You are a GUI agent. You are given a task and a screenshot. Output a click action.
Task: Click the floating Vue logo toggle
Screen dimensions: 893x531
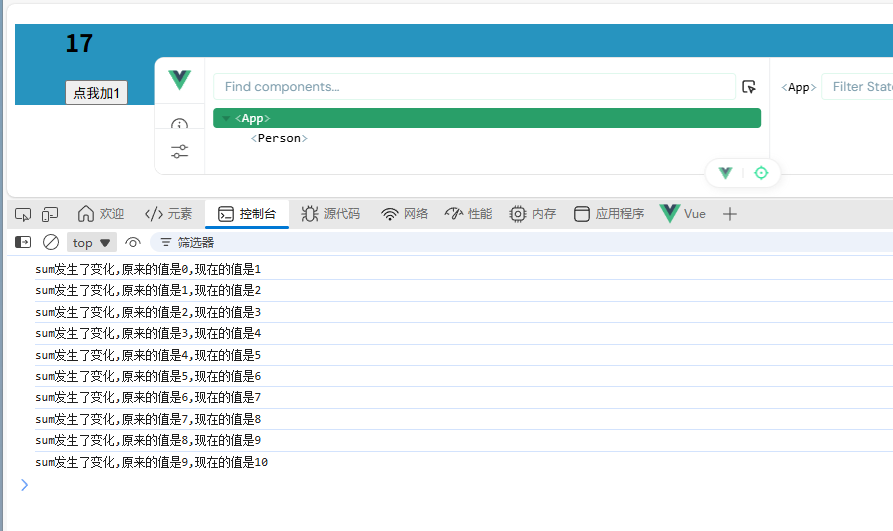click(x=725, y=173)
